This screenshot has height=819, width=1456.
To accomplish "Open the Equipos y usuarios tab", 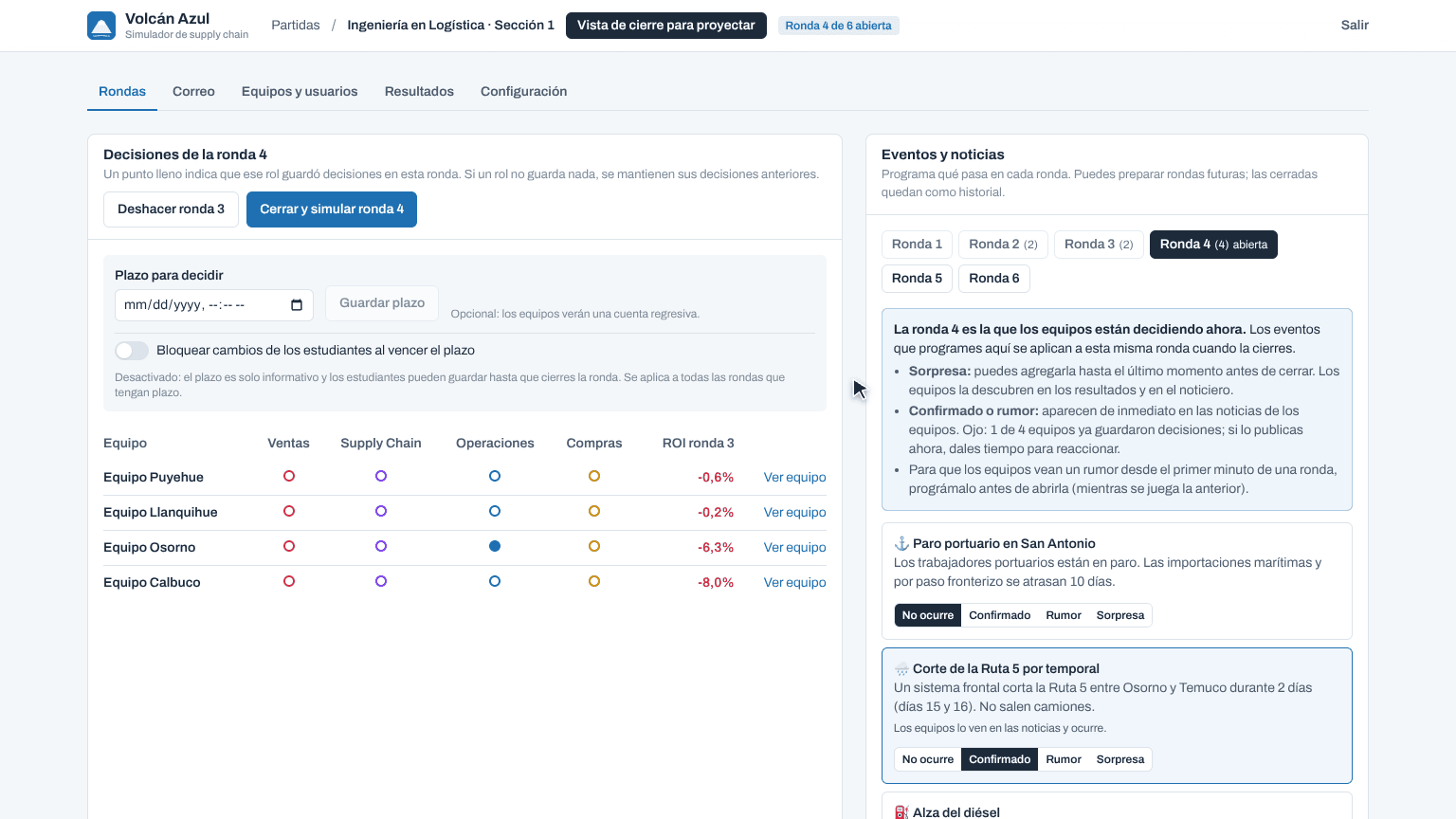I will (300, 92).
